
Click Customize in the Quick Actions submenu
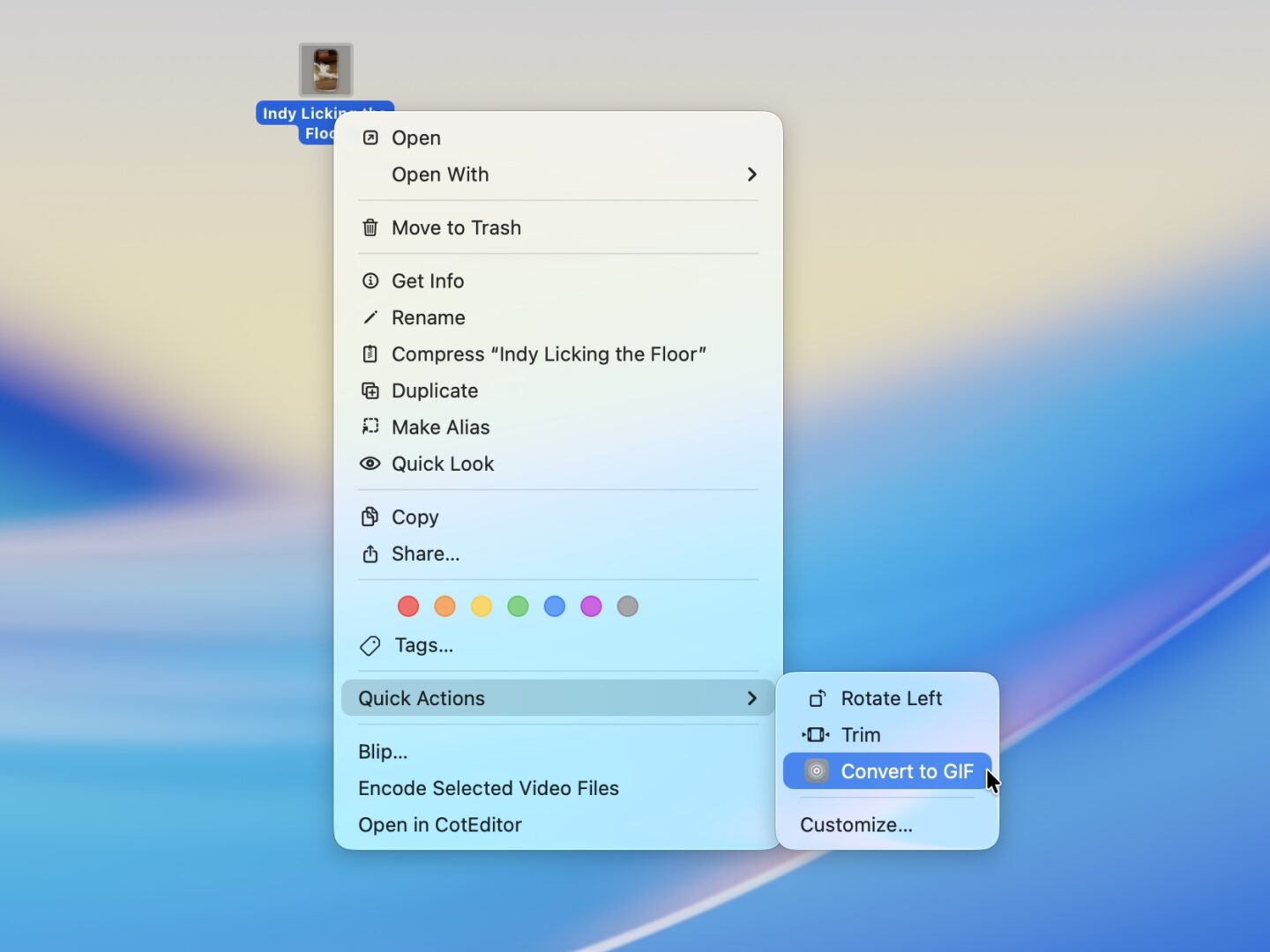click(855, 825)
